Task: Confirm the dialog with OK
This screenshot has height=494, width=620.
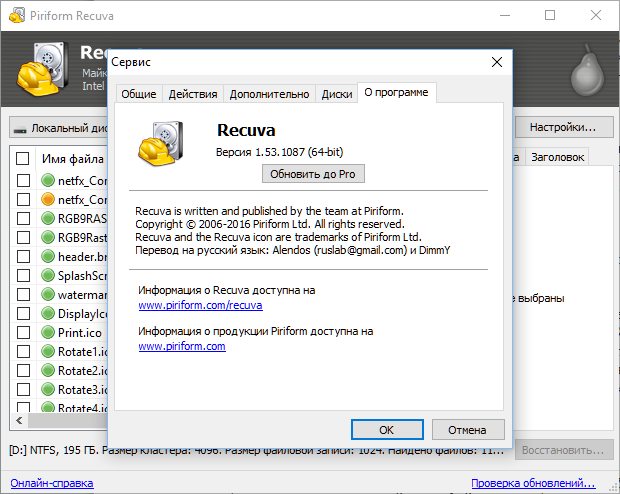Action: (x=387, y=430)
